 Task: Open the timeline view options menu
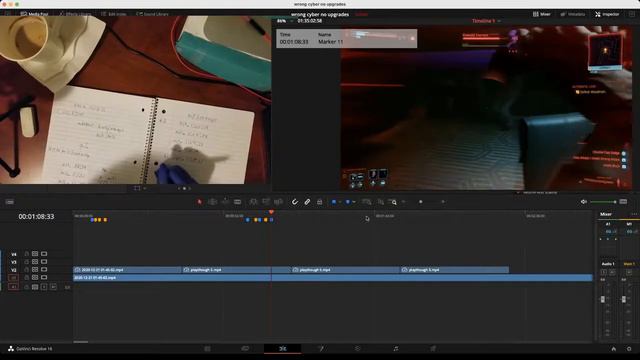point(10,202)
